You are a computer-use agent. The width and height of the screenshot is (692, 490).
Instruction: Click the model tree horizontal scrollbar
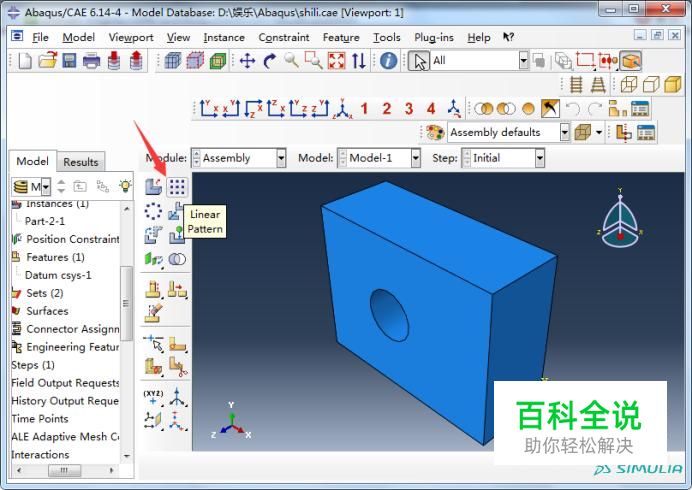click(64, 471)
